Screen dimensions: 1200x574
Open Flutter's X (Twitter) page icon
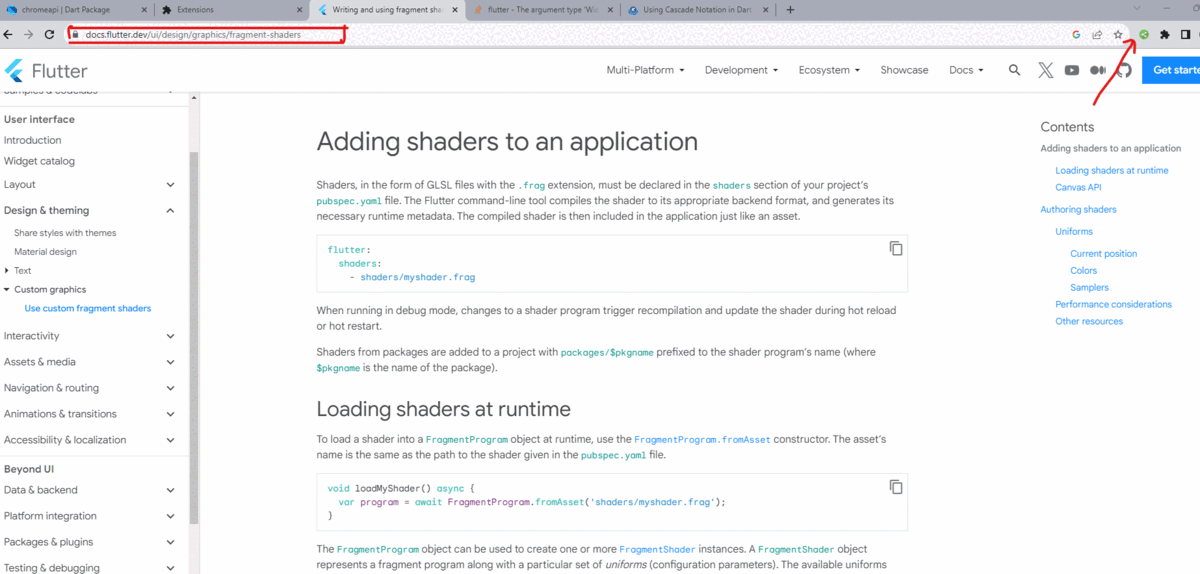[1045, 70]
